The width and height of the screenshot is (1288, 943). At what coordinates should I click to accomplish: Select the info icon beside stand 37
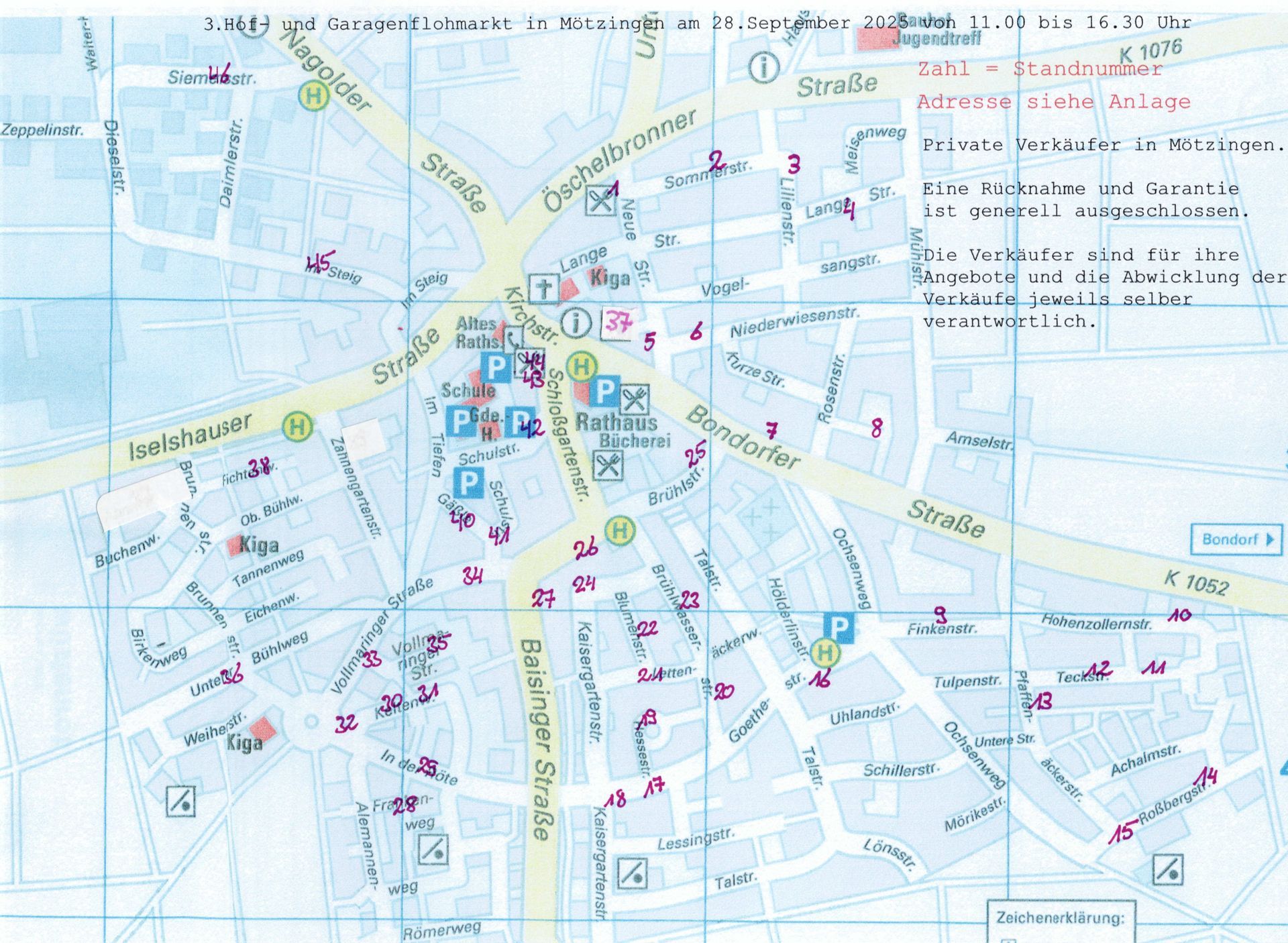tap(576, 323)
